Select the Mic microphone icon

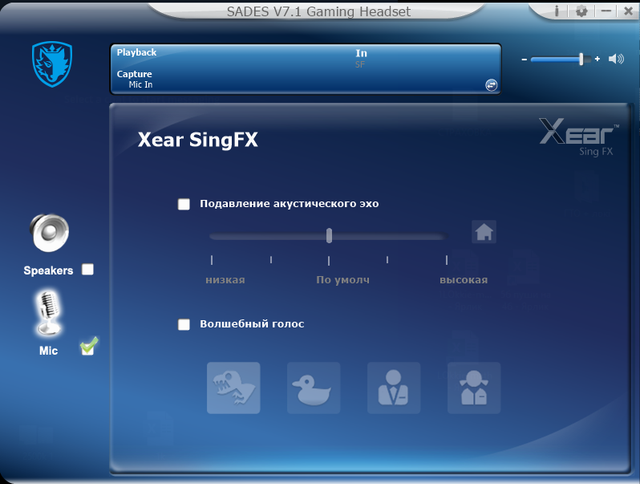tap(49, 313)
